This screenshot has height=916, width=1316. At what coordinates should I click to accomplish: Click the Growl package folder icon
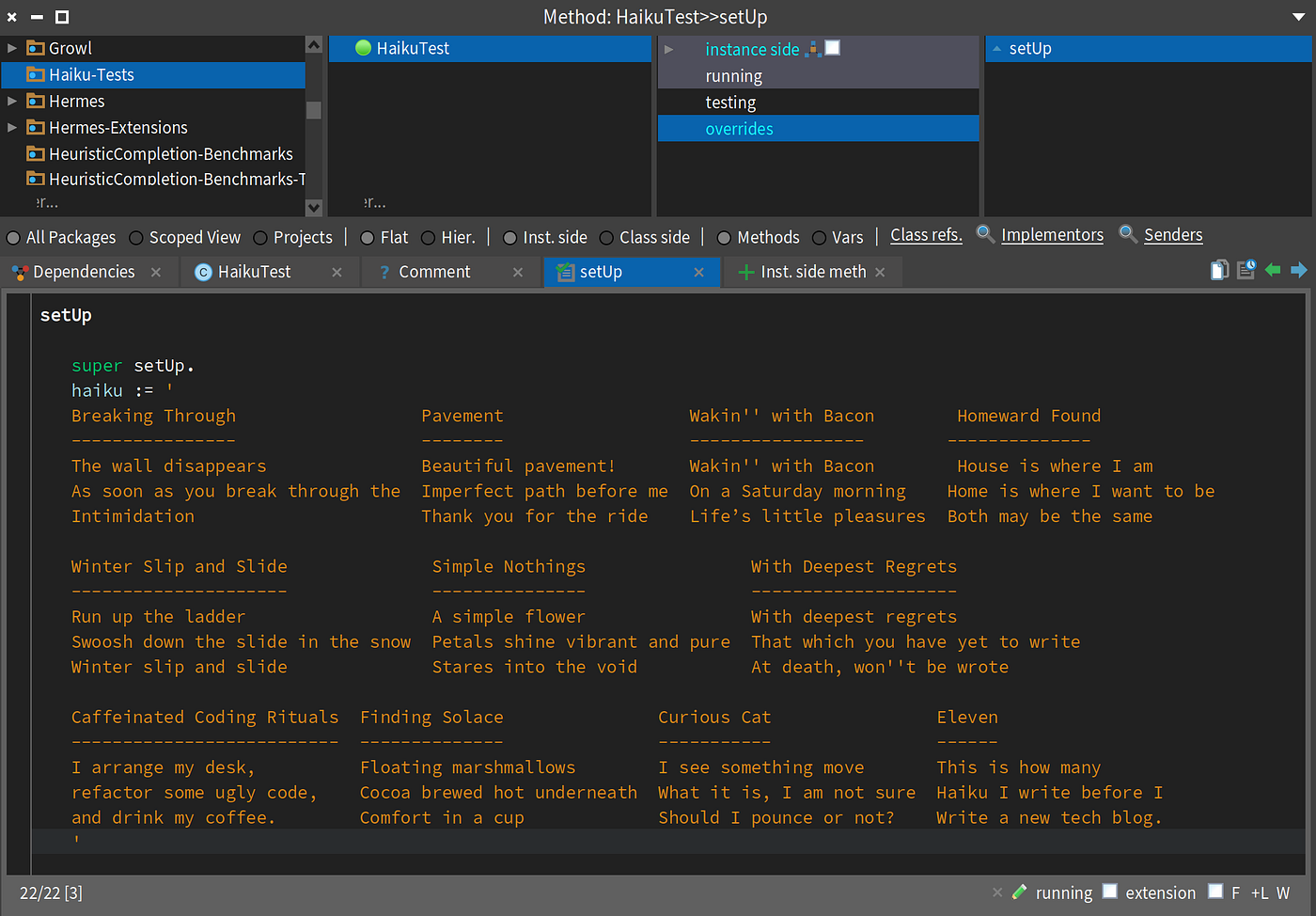coord(36,48)
